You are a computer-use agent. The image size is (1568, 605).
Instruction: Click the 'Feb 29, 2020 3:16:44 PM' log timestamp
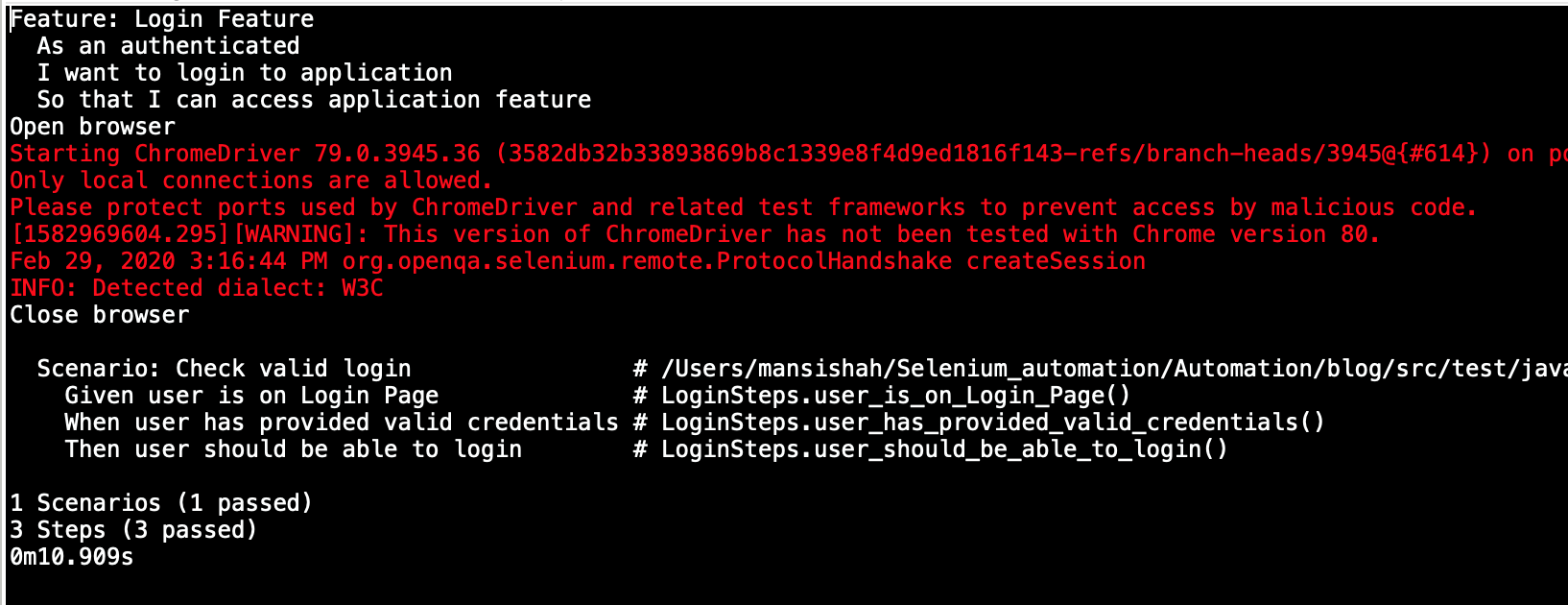169,261
